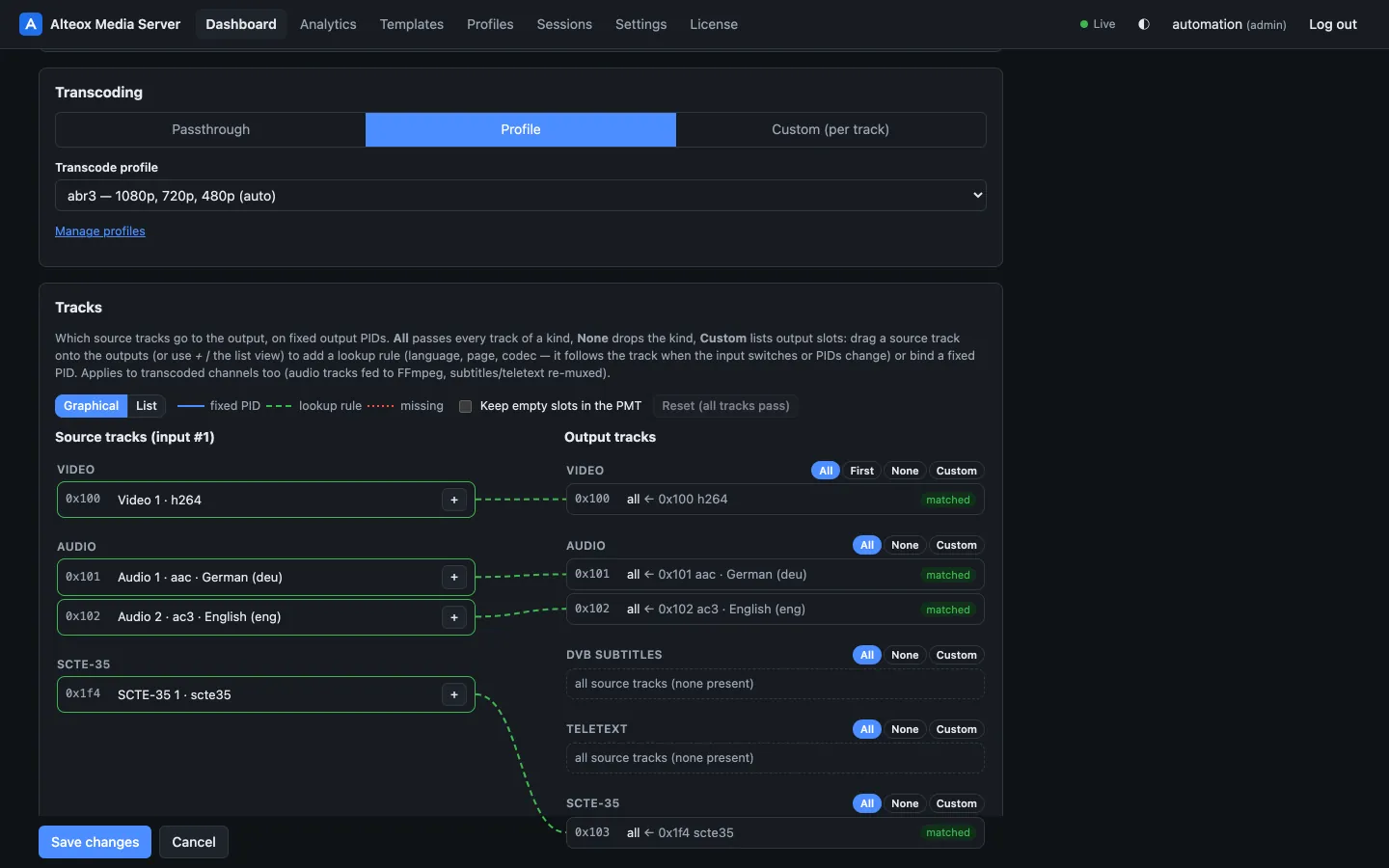Select output track 0x102 ac3 English row
The height and width of the screenshot is (868, 1389).
point(775,610)
